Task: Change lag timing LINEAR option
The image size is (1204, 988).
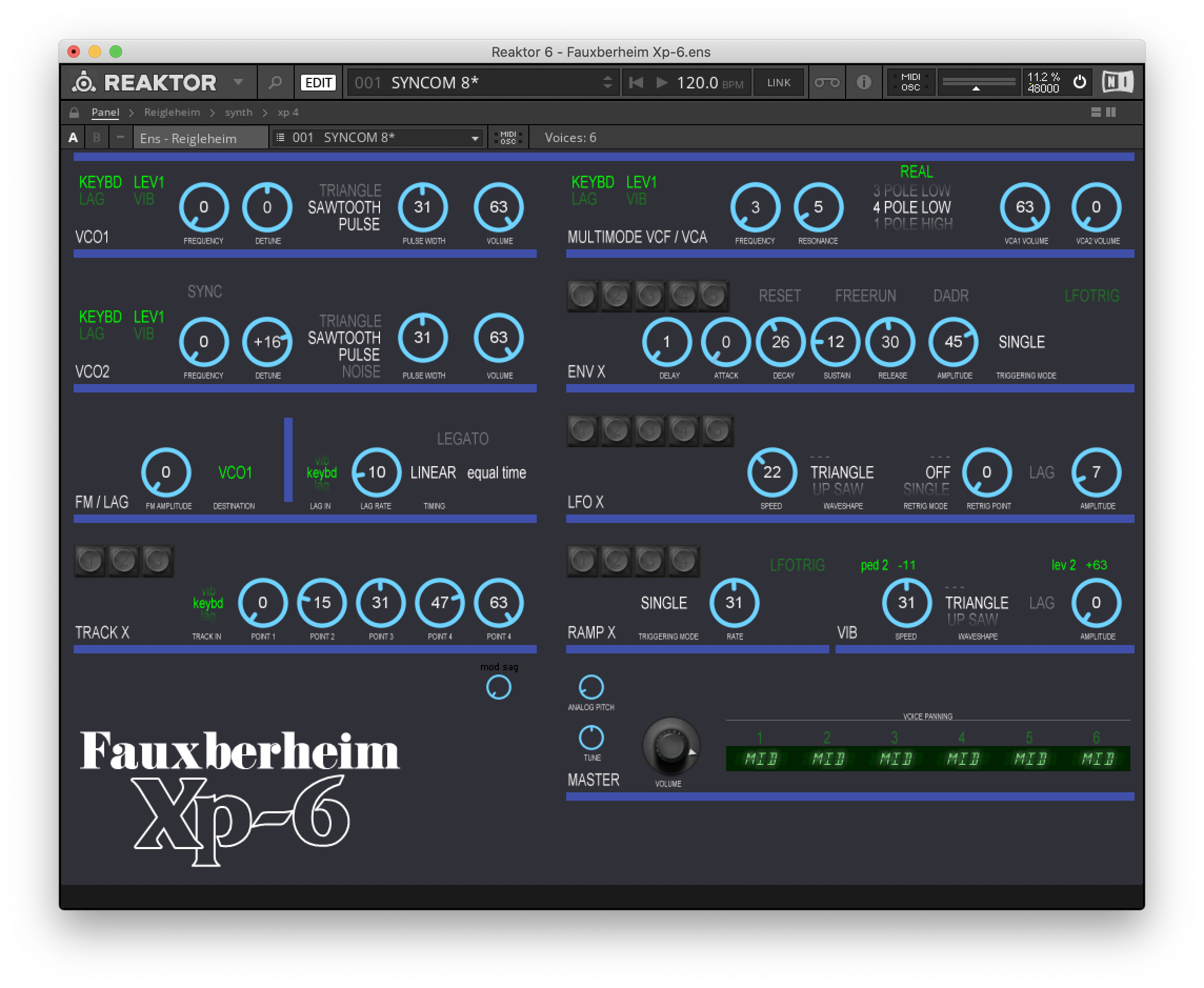Action: tap(433, 472)
